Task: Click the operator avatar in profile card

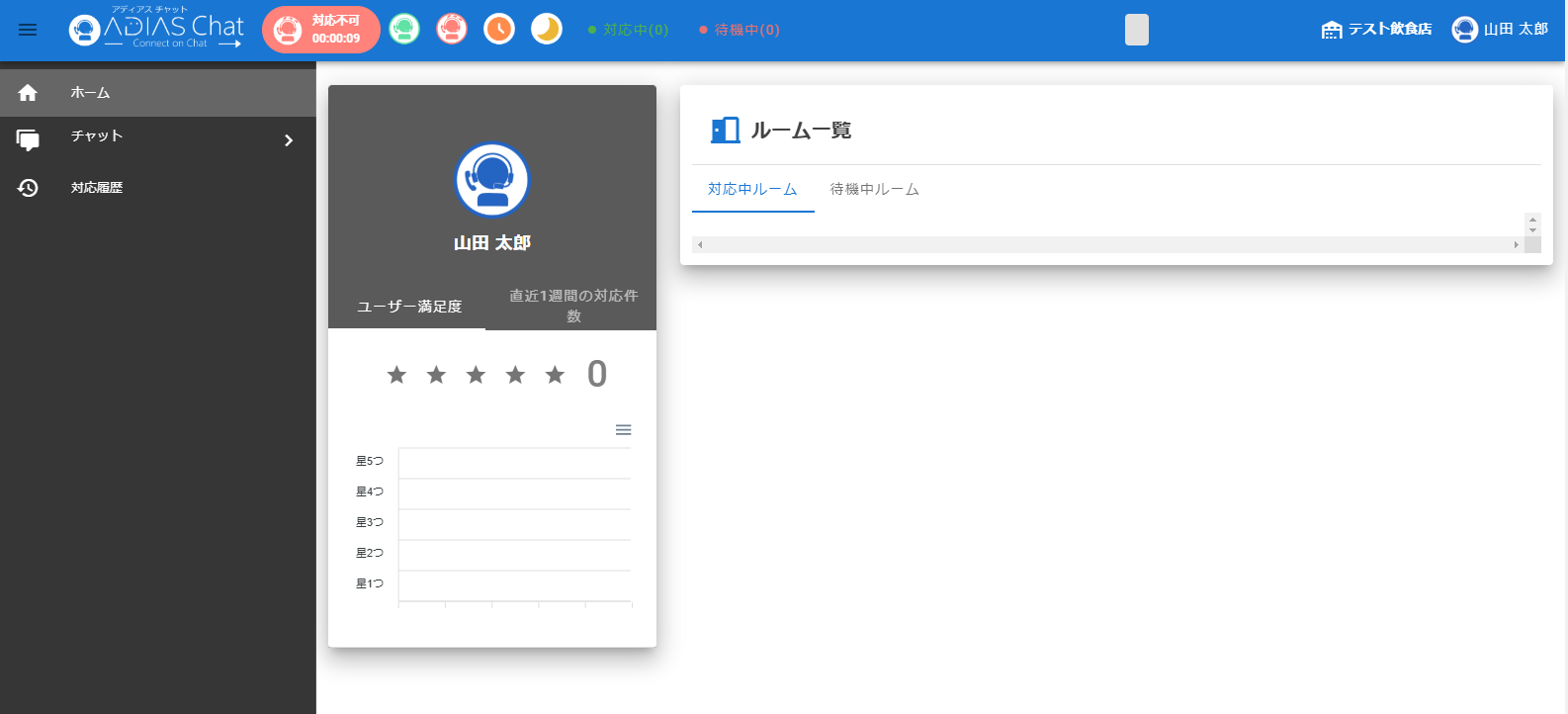Action: pos(492,180)
